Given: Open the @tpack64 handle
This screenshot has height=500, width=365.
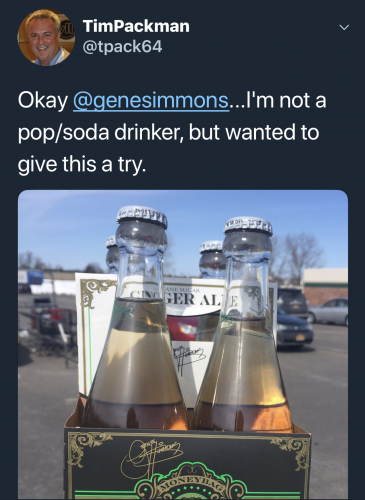Looking at the screenshot, I should (x=122, y=47).
